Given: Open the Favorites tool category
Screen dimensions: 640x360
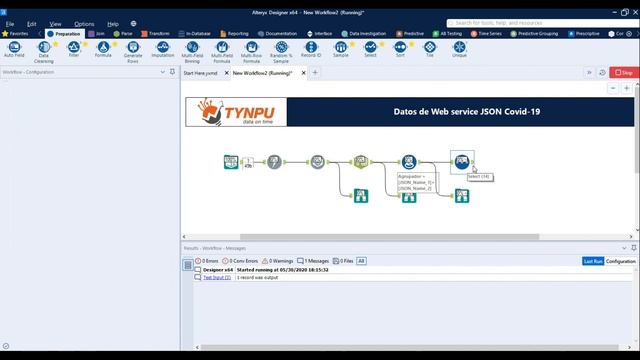Looking at the screenshot, I should (15, 33).
